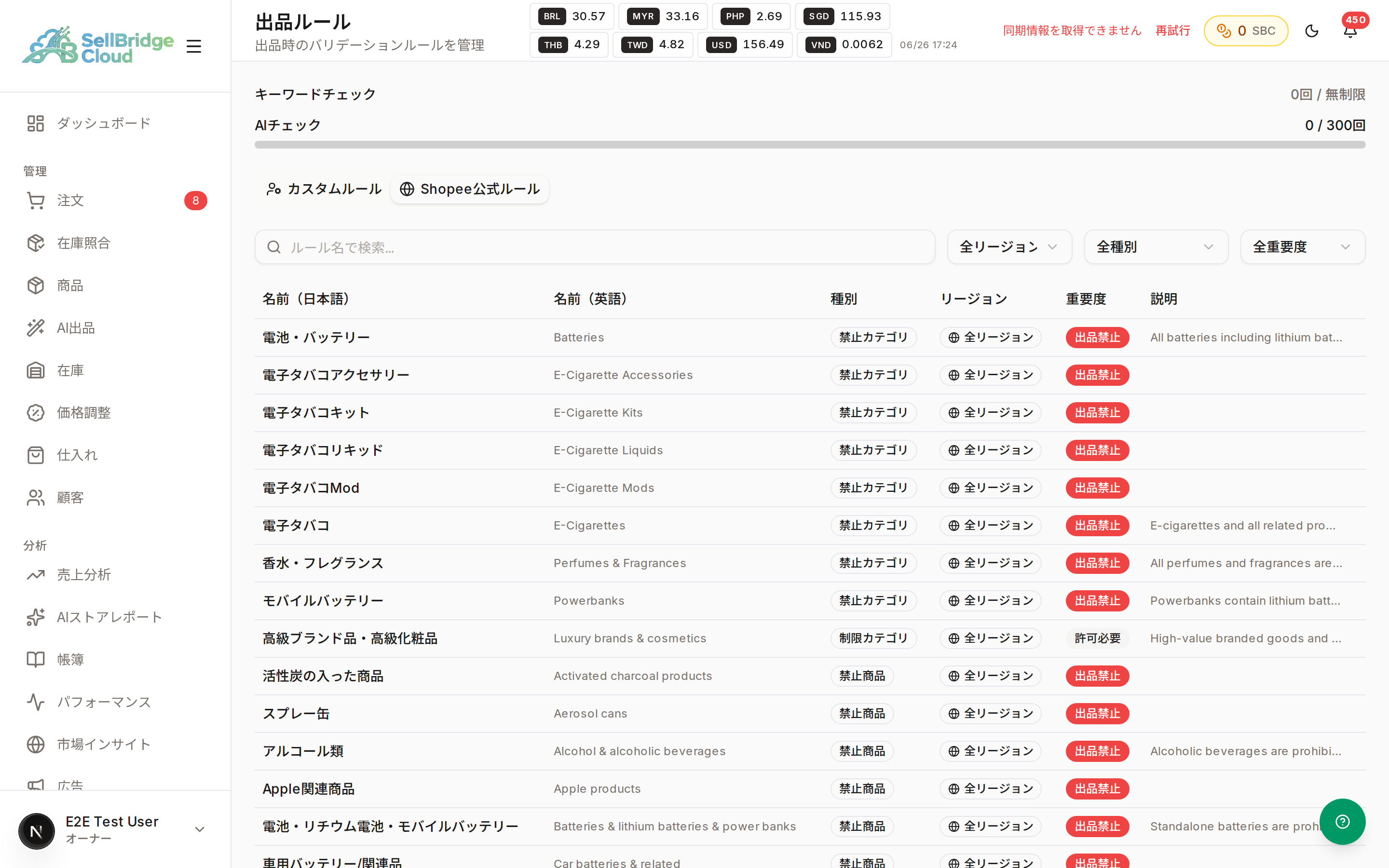This screenshot has height=868, width=1389.
Task: Click the 市場インサイト globe icon
Action: tap(36, 745)
